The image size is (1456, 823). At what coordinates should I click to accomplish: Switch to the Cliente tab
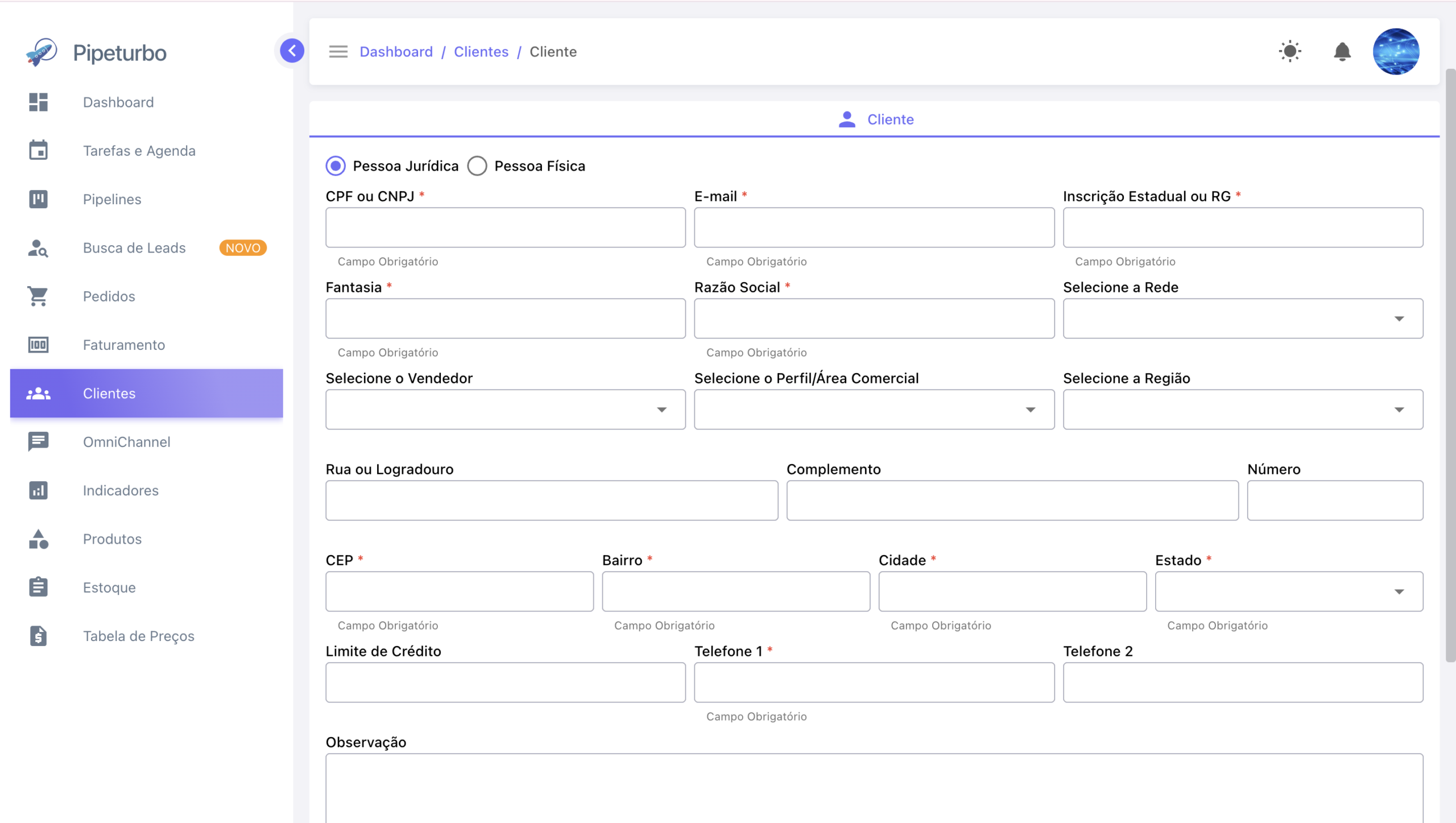point(876,119)
